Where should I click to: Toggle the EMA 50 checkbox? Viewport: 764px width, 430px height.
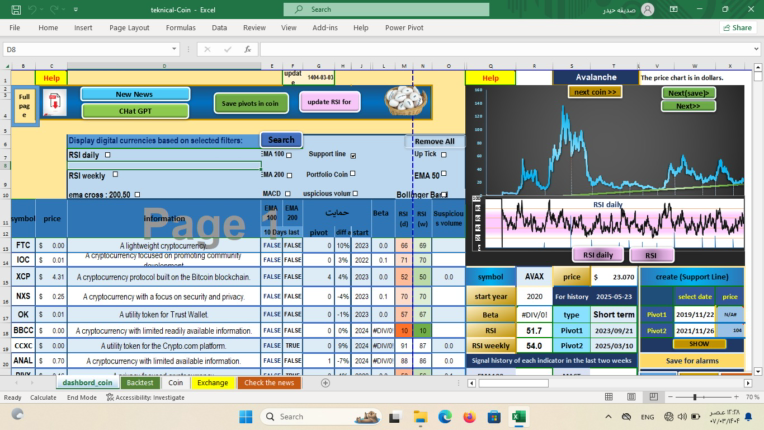pyautogui.click(x=444, y=173)
